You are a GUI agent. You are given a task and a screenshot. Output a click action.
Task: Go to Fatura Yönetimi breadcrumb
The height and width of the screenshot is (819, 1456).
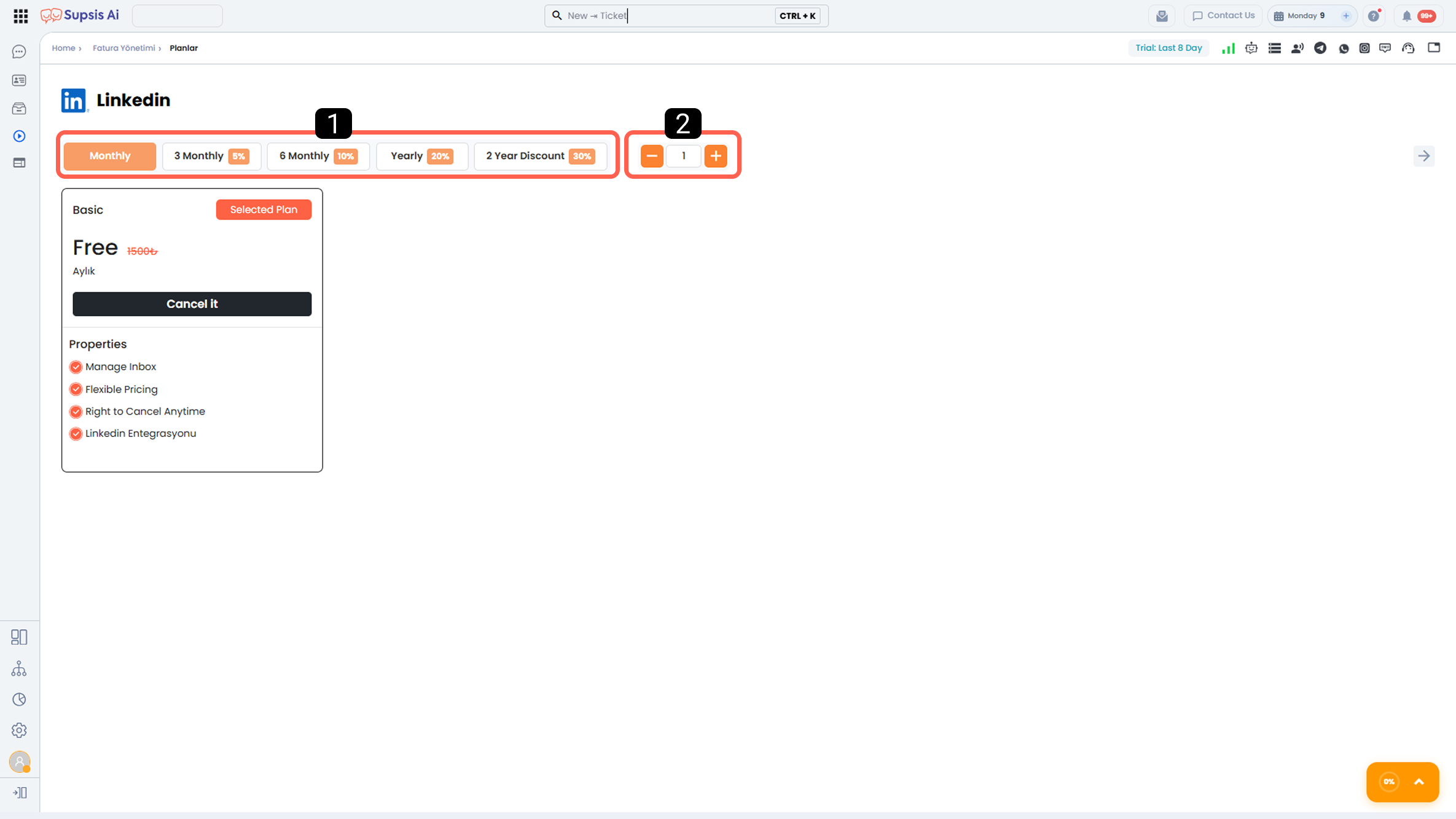123,48
